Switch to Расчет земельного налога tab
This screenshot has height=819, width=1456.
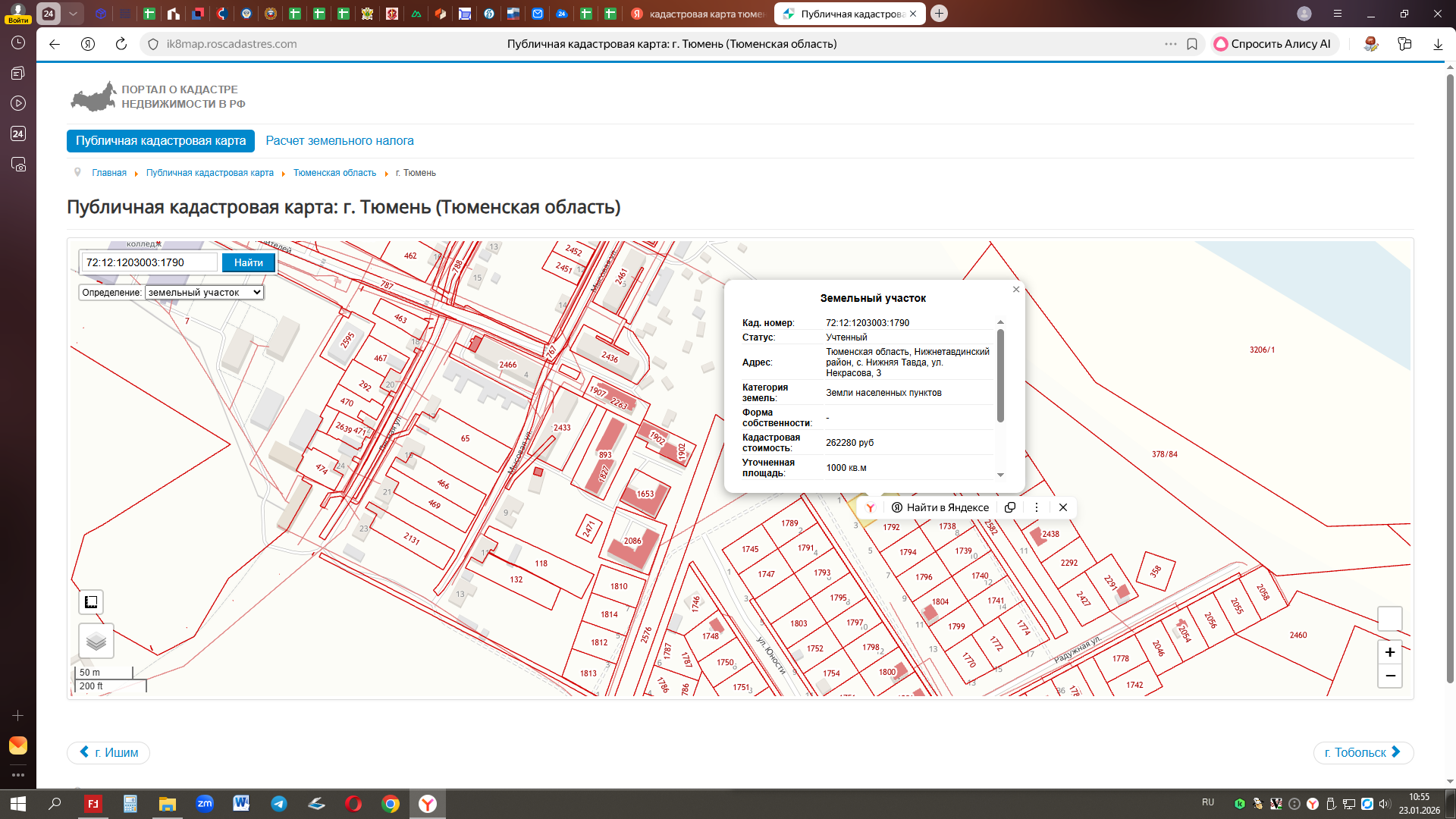point(339,141)
